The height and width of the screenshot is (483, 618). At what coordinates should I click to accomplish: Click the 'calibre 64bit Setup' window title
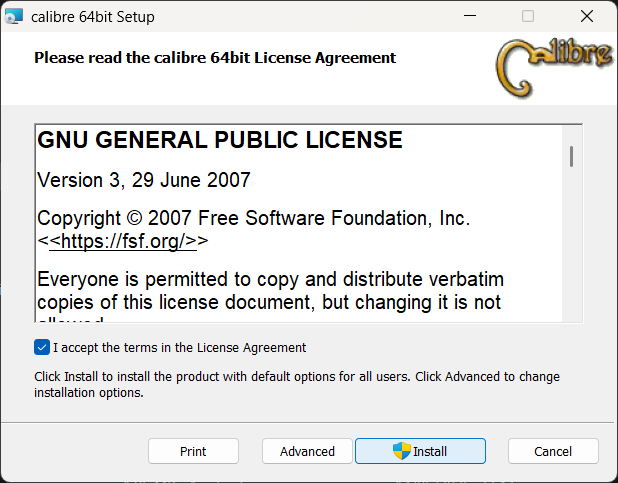coord(93,17)
